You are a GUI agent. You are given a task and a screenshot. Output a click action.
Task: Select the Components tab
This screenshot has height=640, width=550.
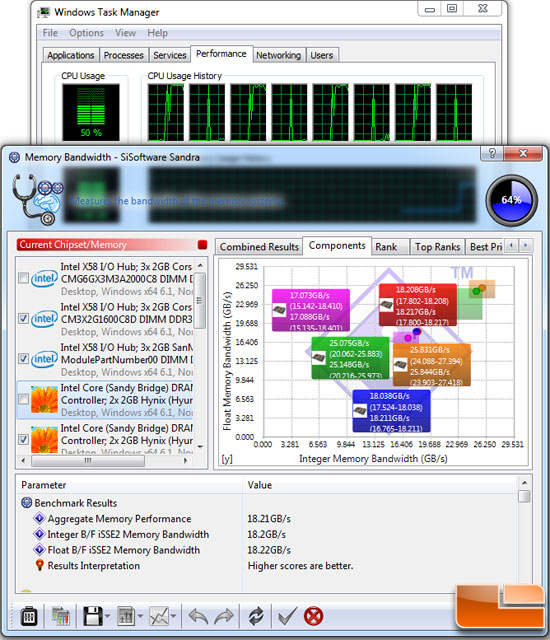337,245
